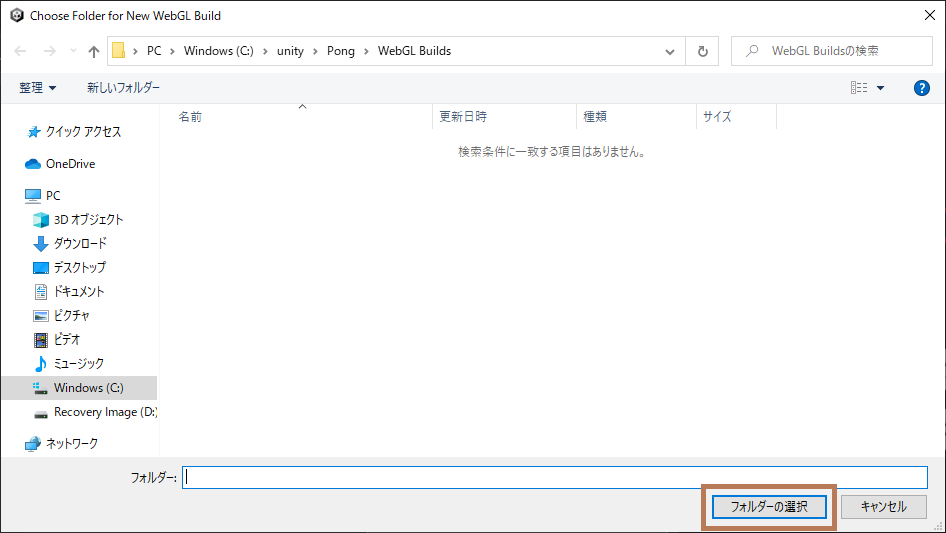Viewport: 946px width, 533px height.
Task: Click the フォルダー name input field
Action: click(554, 477)
